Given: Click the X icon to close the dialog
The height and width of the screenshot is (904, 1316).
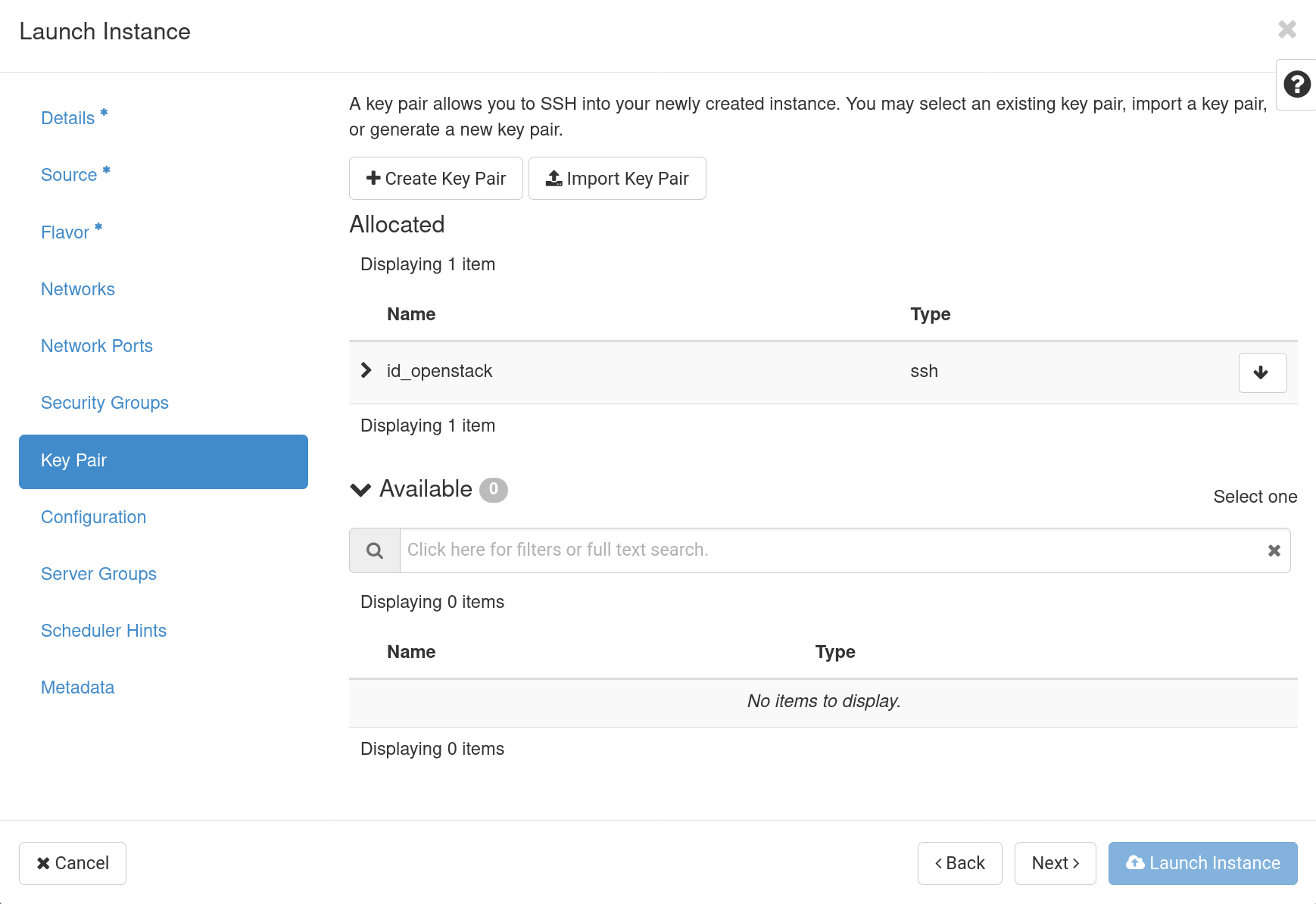Looking at the screenshot, I should pyautogui.click(x=1287, y=30).
